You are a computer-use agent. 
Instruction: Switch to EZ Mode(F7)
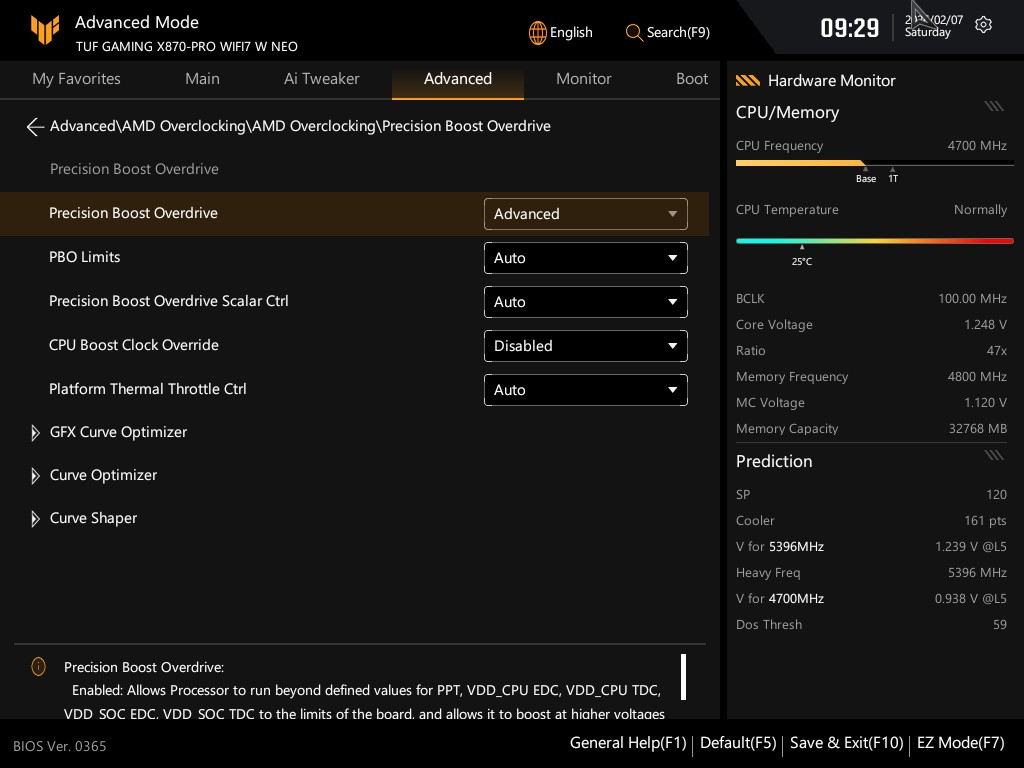(960, 743)
